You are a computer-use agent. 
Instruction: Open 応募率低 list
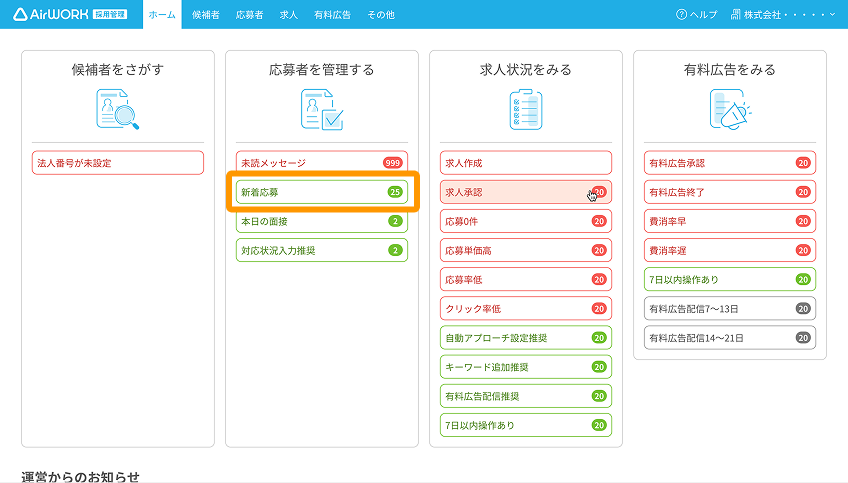(x=526, y=280)
